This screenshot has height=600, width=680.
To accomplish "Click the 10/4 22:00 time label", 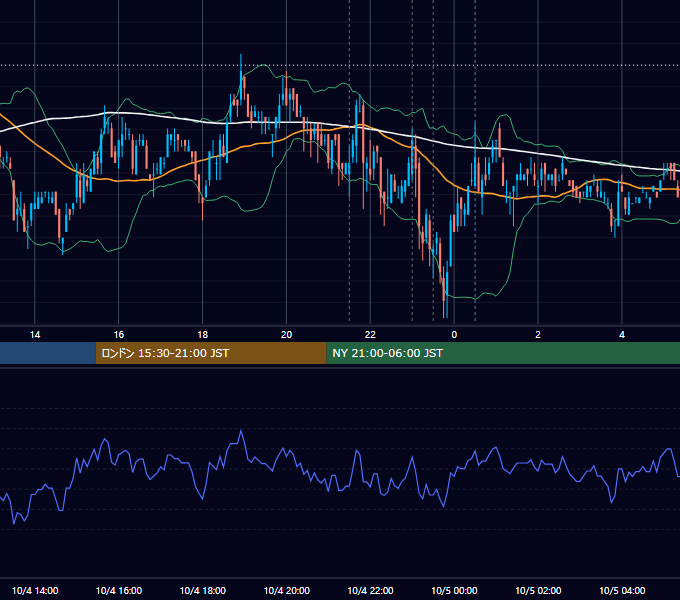I will pos(370,590).
